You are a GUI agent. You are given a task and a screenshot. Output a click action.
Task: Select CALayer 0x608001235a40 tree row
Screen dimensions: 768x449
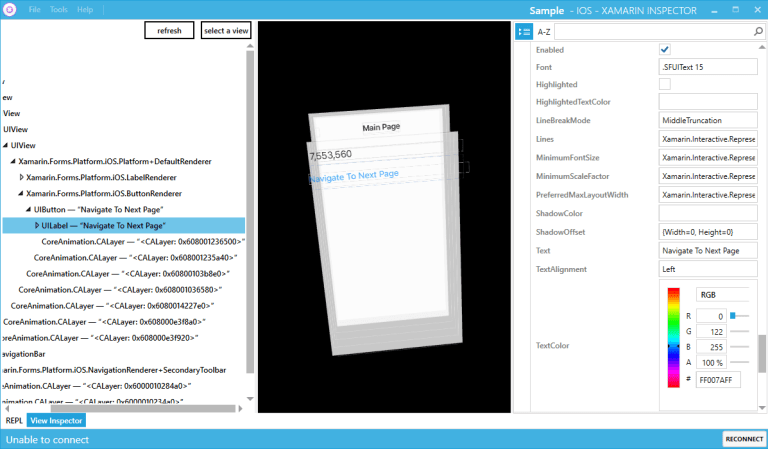136,258
